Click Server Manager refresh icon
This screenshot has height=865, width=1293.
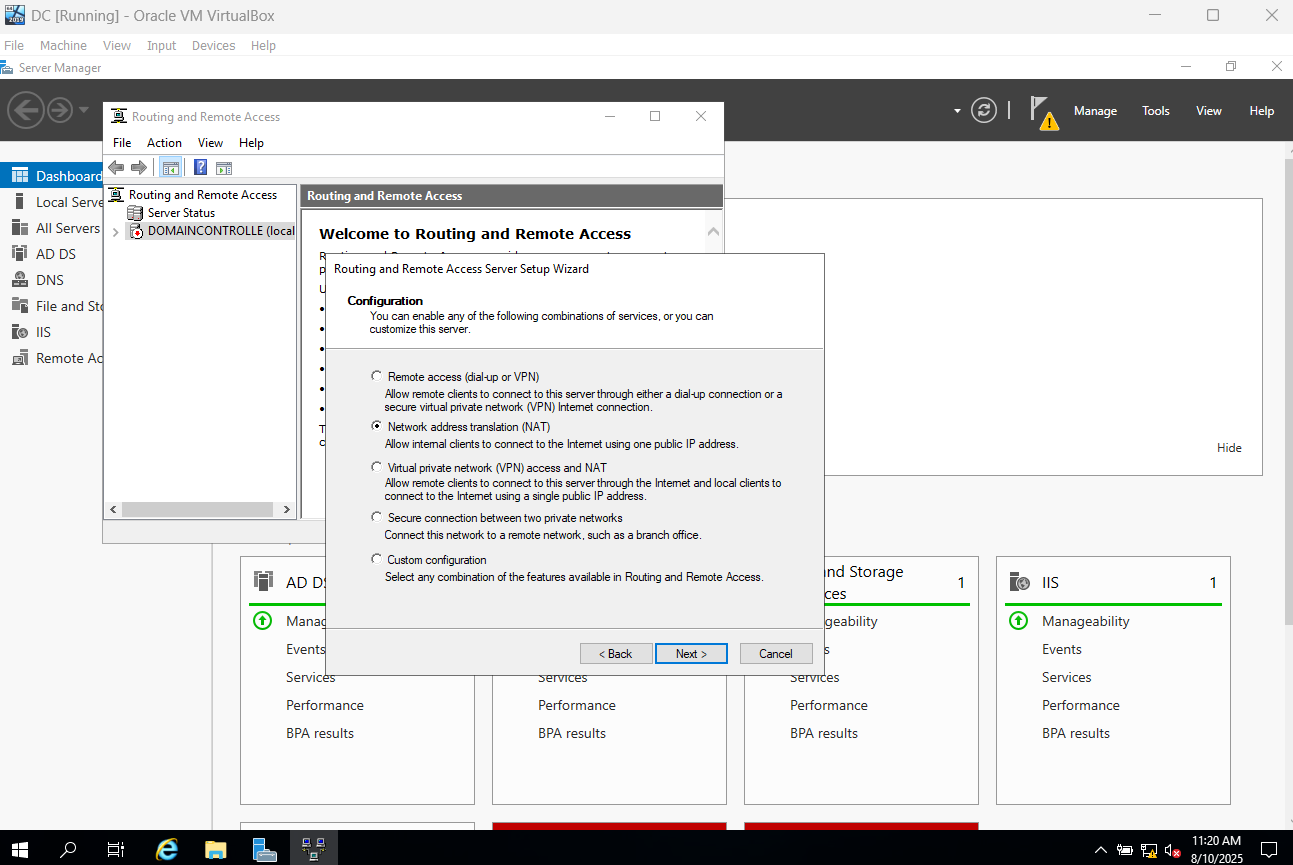[x=984, y=110]
